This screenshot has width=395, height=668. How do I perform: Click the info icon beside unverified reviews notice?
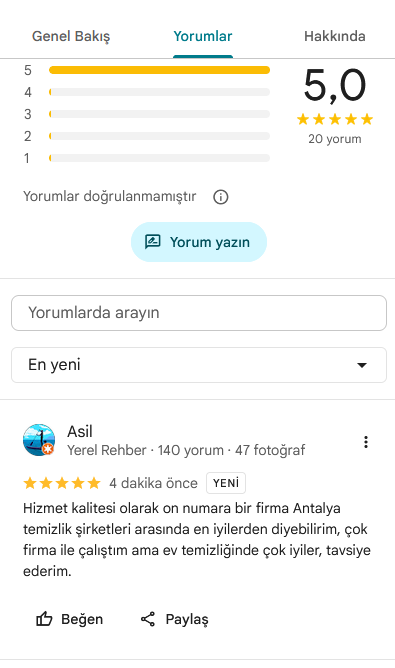pos(221,197)
